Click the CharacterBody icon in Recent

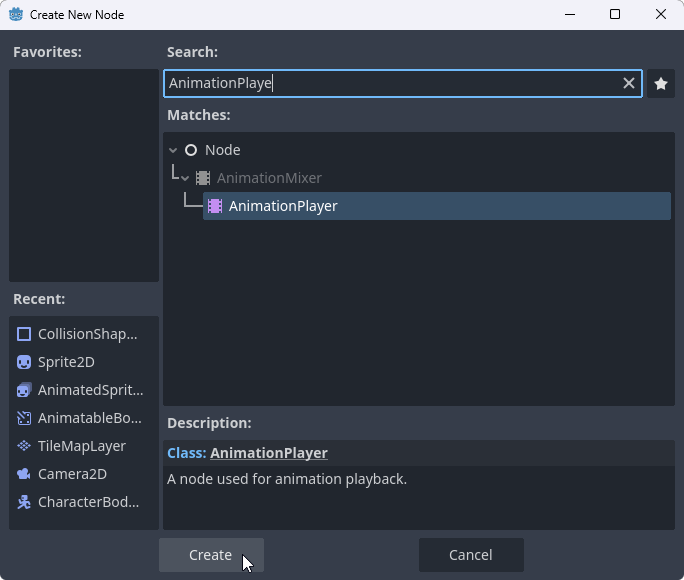pyautogui.click(x=24, y=502)
